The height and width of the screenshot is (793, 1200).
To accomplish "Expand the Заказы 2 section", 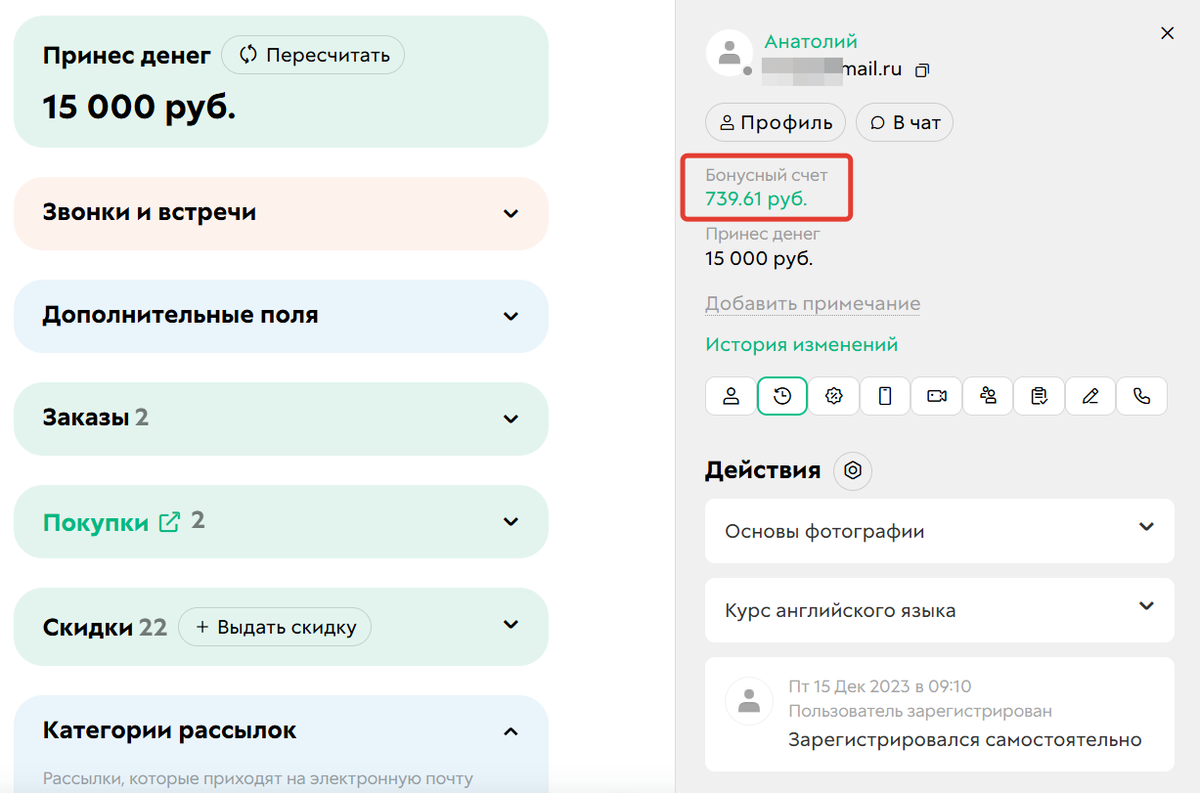I will pos(511,419).
